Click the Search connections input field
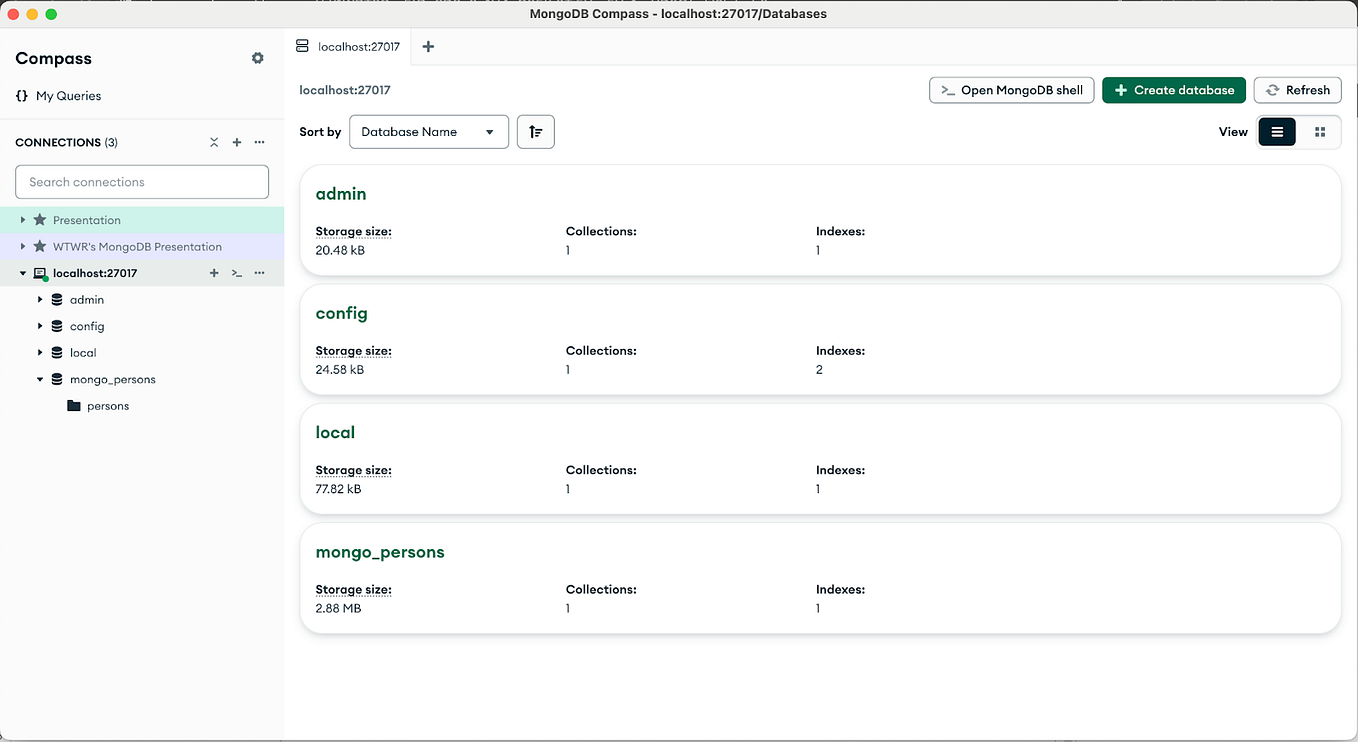Screen dimensions: 1358x742 pyautogui.click(x=141, y=181)
